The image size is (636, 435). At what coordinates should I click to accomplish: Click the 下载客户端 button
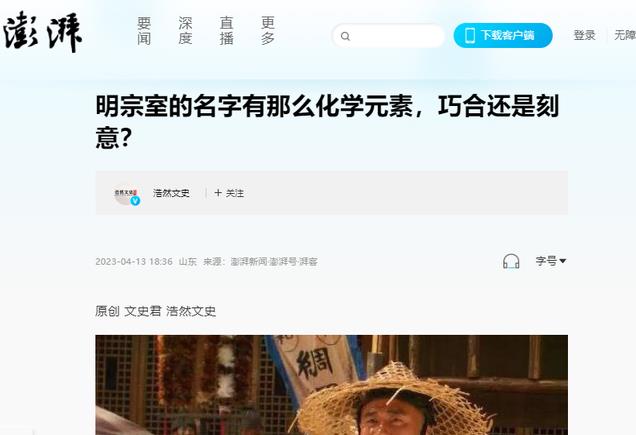pos(503,35)
